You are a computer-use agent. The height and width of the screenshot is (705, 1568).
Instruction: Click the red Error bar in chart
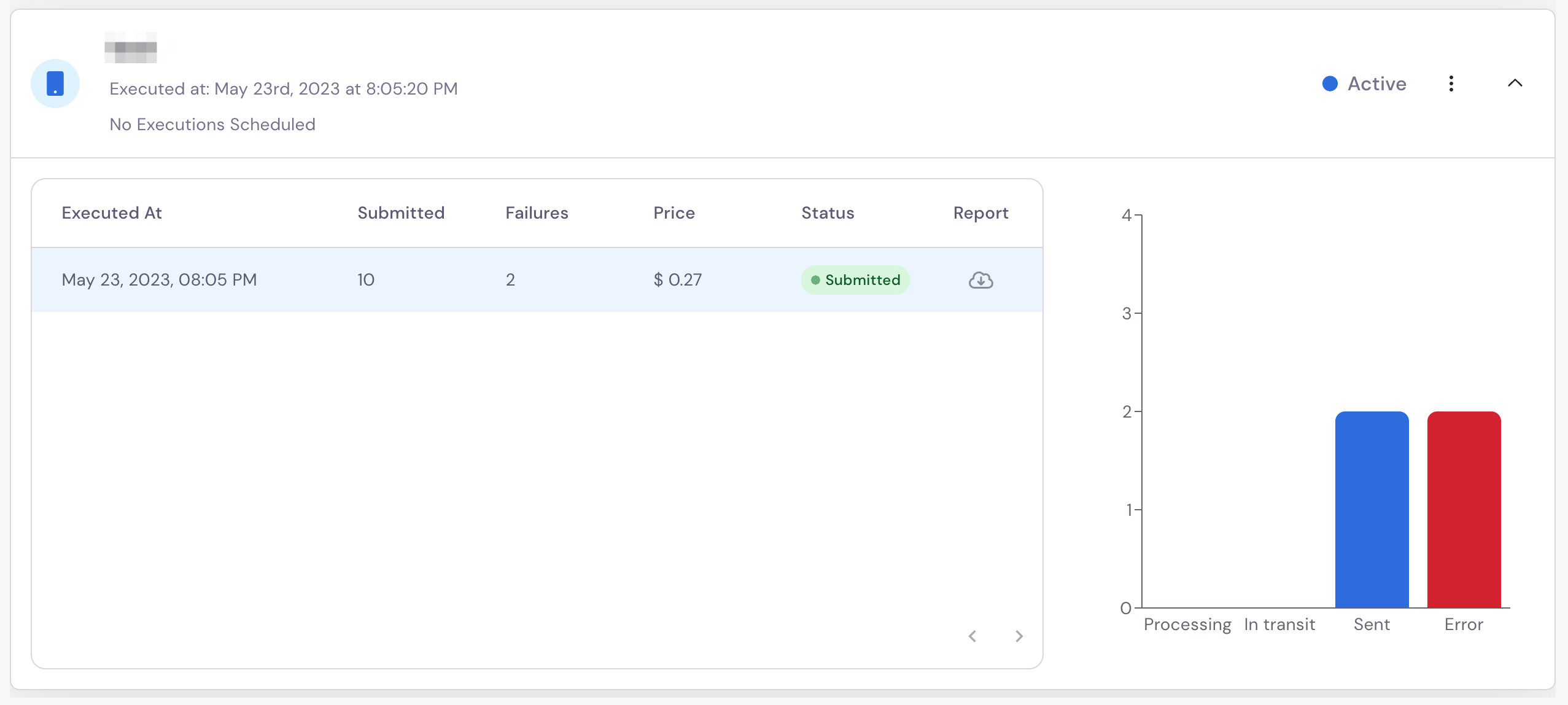[x=1464, y=510]
